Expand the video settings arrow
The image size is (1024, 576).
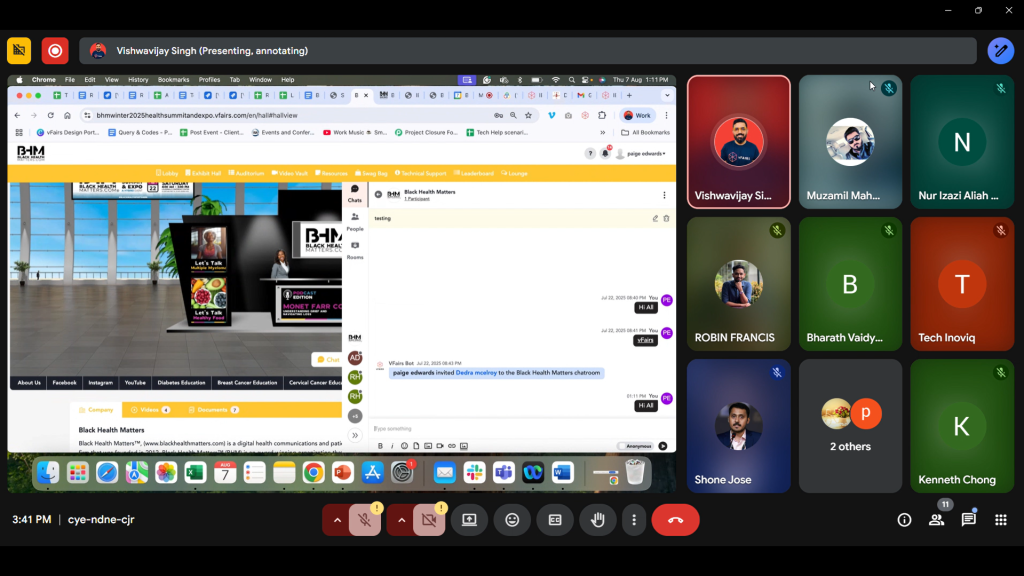point(401,520)
